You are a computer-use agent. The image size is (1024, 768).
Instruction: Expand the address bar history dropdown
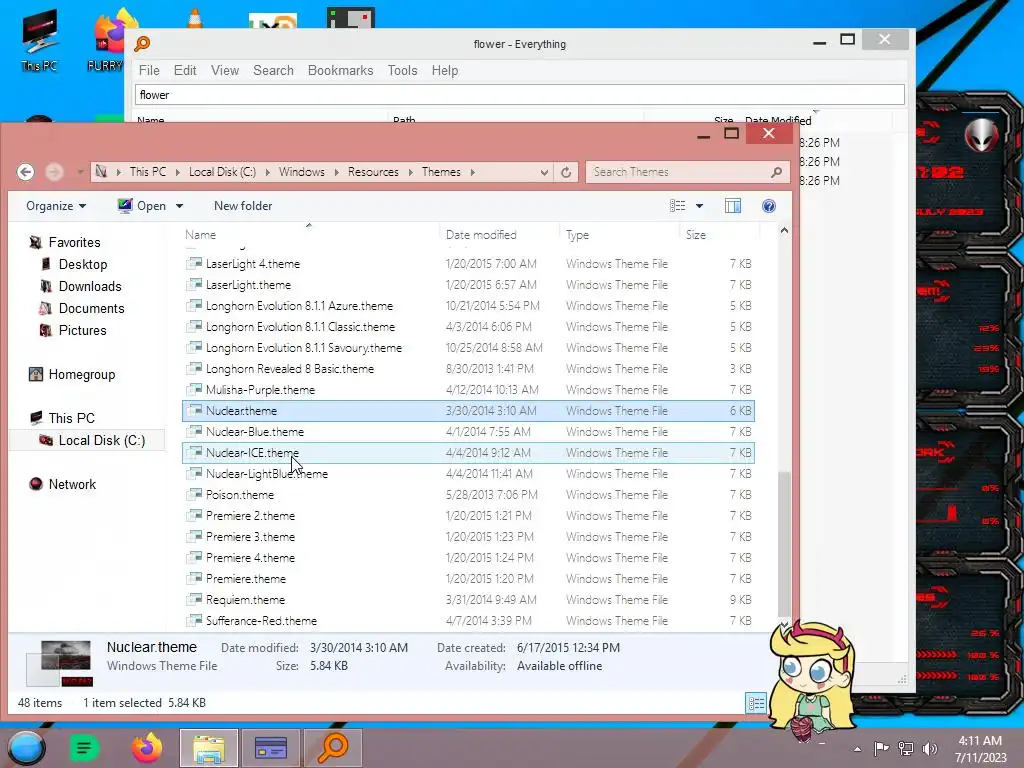coord(544,172)
